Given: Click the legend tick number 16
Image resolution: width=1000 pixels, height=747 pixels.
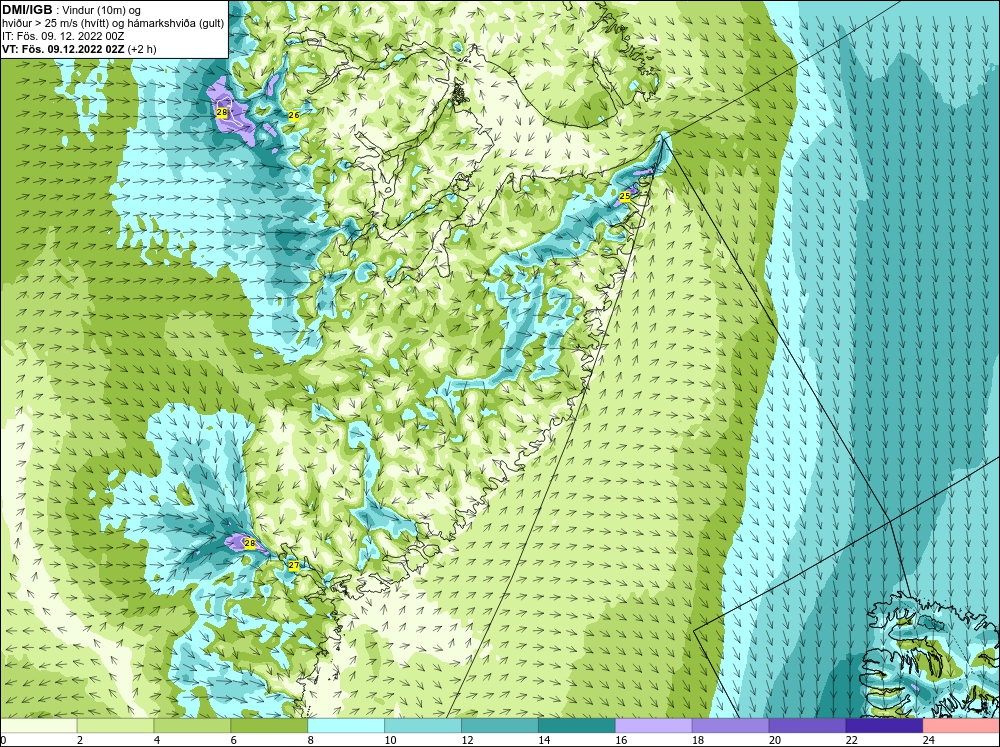Looking at the screenshot, I should point(621,740).
